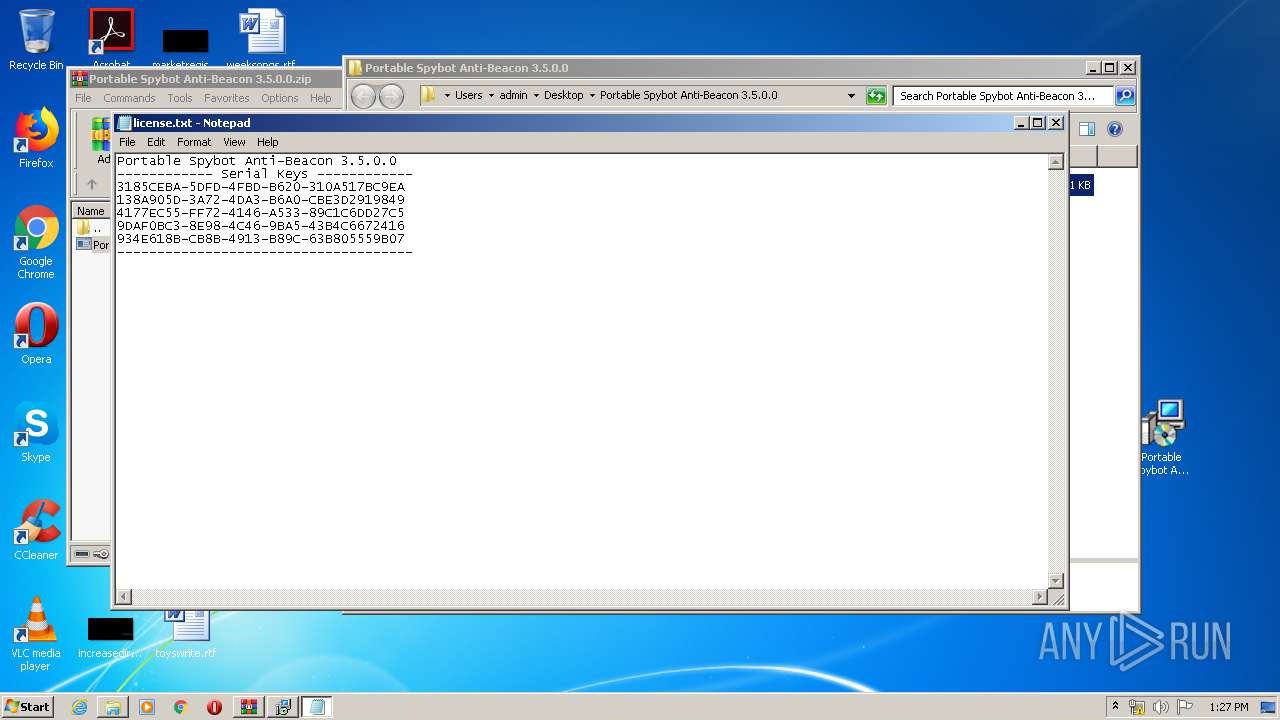Expand Desktop breadcrumb arrow in Explorer
Screen dimensions: 1280x720
(x=591, y=96)
